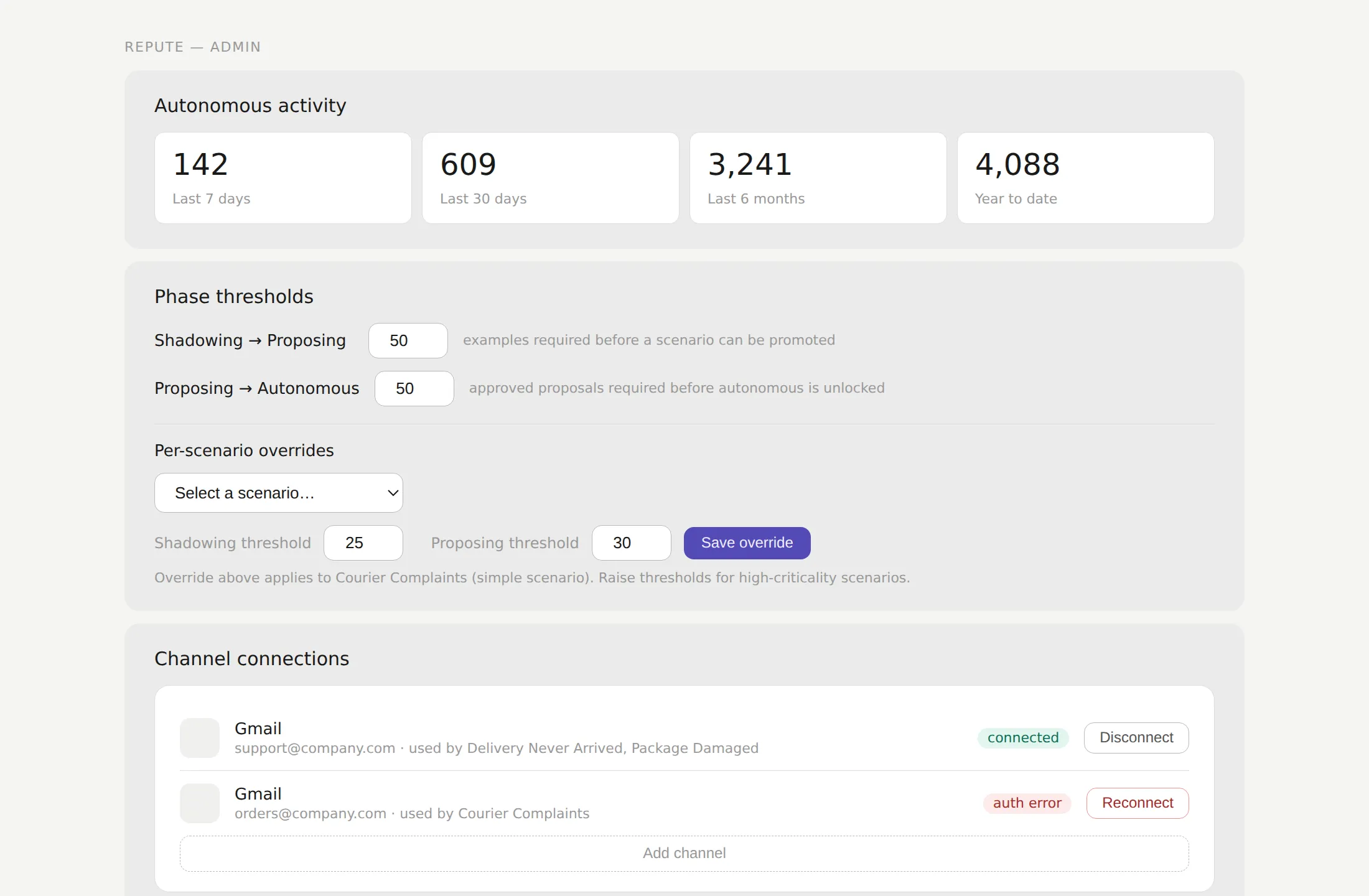
Task: Focus the Shadowing threshold override field
Action: (x=363, y=543)
